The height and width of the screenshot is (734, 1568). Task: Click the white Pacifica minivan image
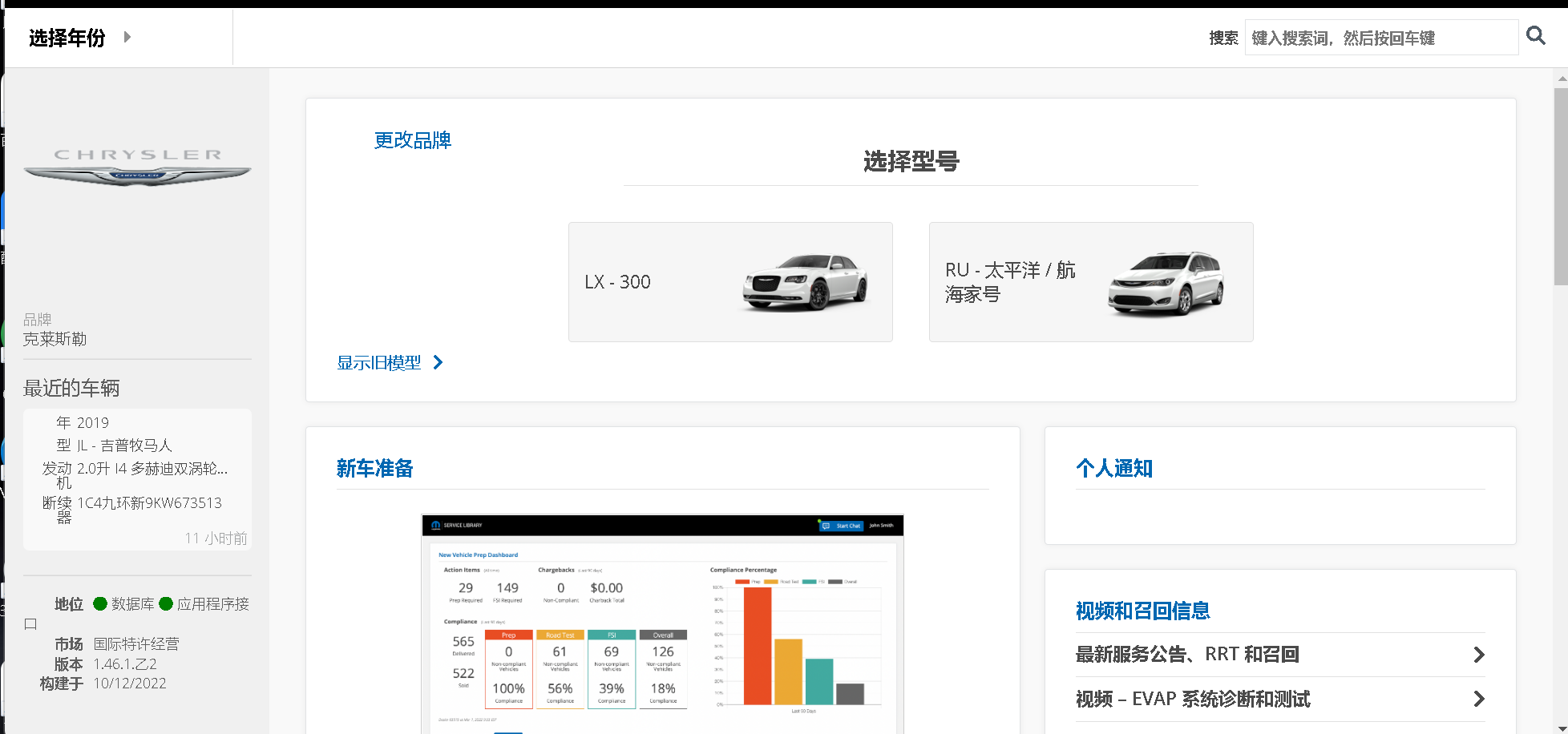(x=1165, y=283)
